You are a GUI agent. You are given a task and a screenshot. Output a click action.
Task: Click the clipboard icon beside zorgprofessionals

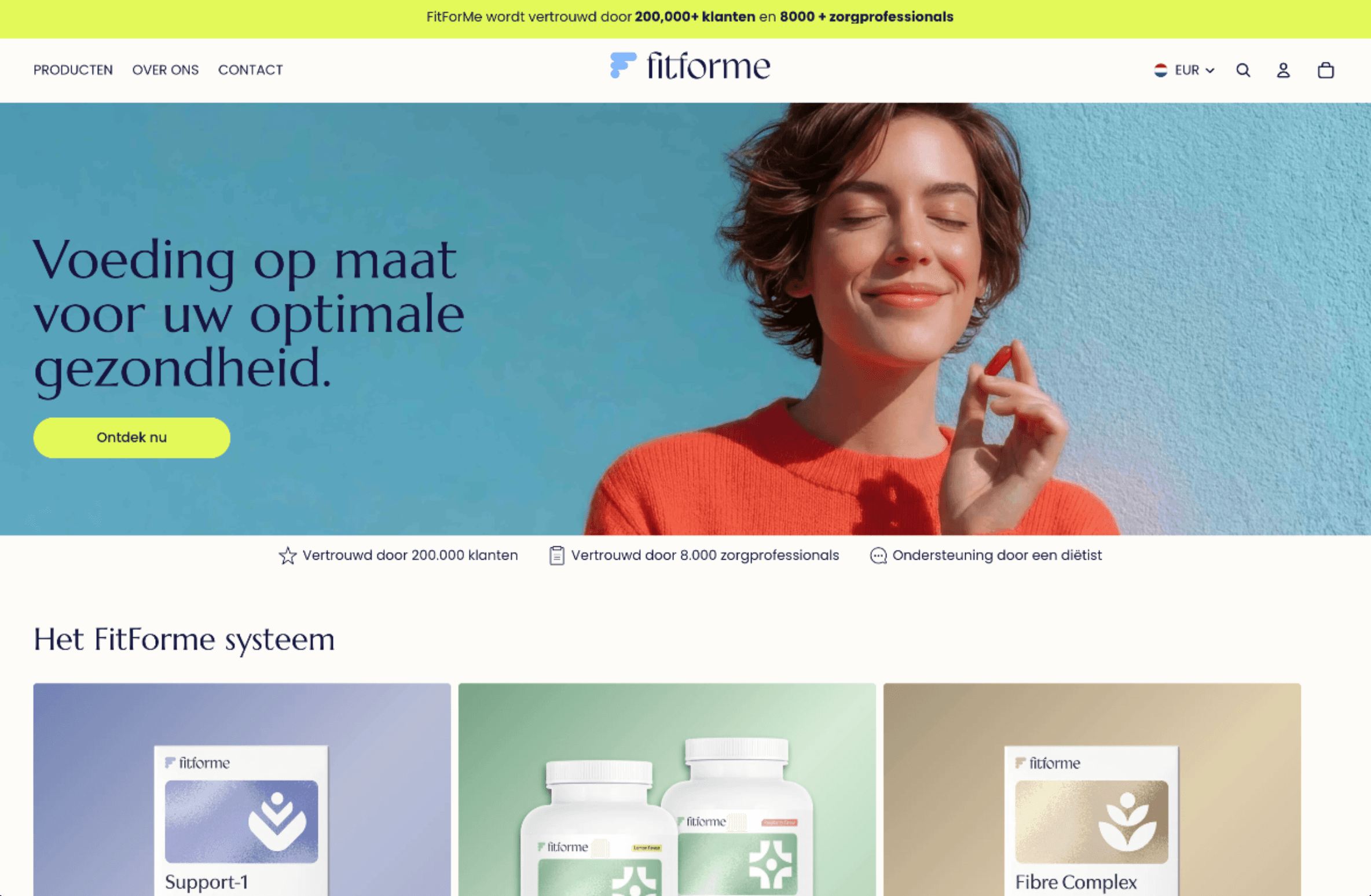pyautogui.click(x=556, y=556)
